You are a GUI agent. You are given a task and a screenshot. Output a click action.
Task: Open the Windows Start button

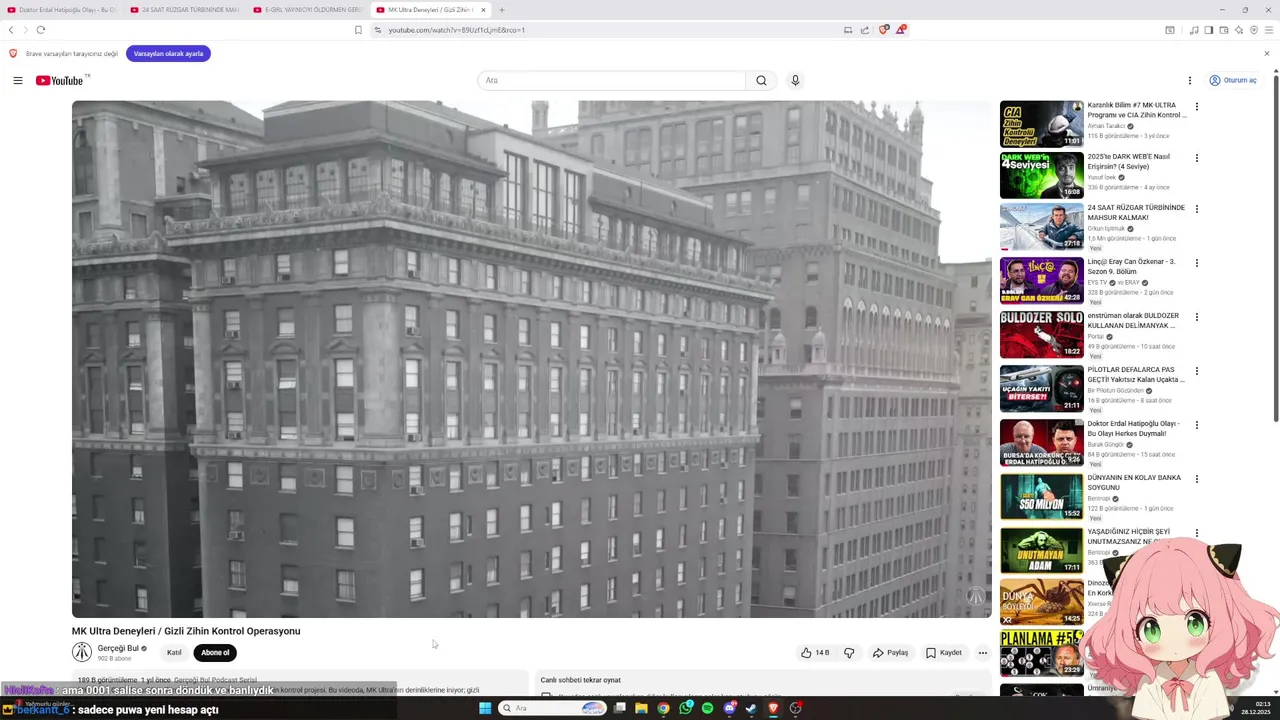[x=485, y=708]
